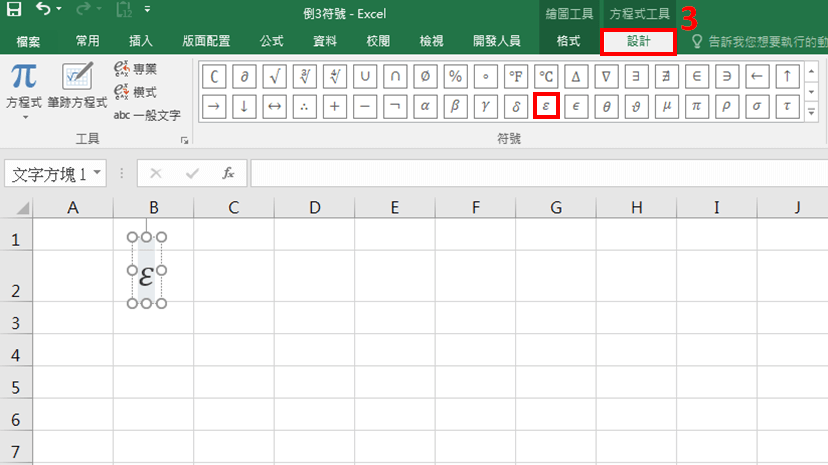Switch equation to Professional format

(135, 69)
